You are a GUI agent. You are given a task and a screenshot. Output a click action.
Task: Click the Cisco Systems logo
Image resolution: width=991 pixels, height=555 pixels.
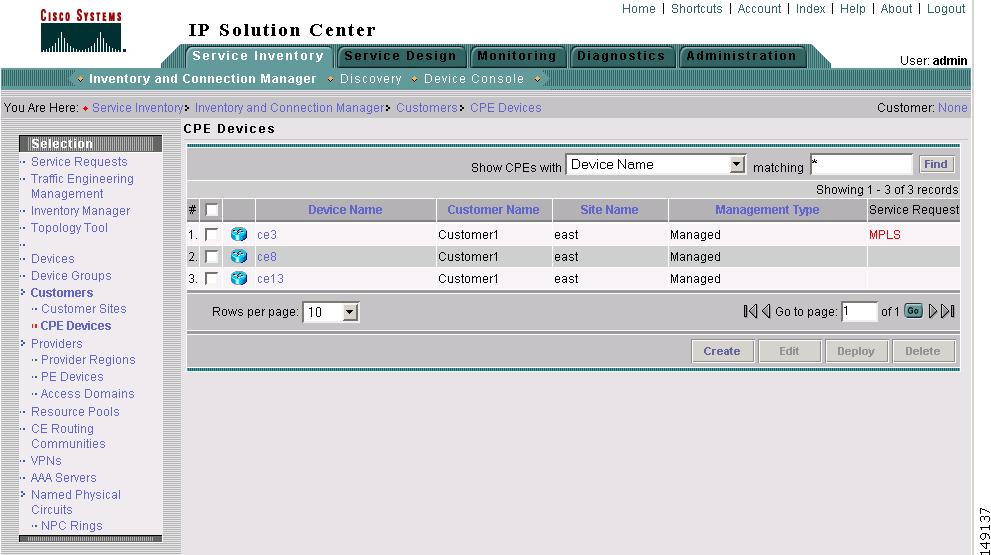click(x=82, y=30)
